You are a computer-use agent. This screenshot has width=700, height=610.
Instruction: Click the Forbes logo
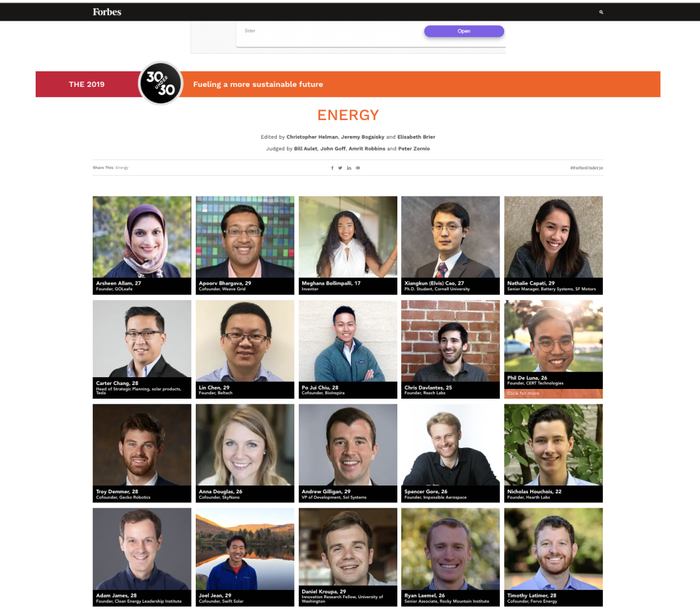point(107,12)
